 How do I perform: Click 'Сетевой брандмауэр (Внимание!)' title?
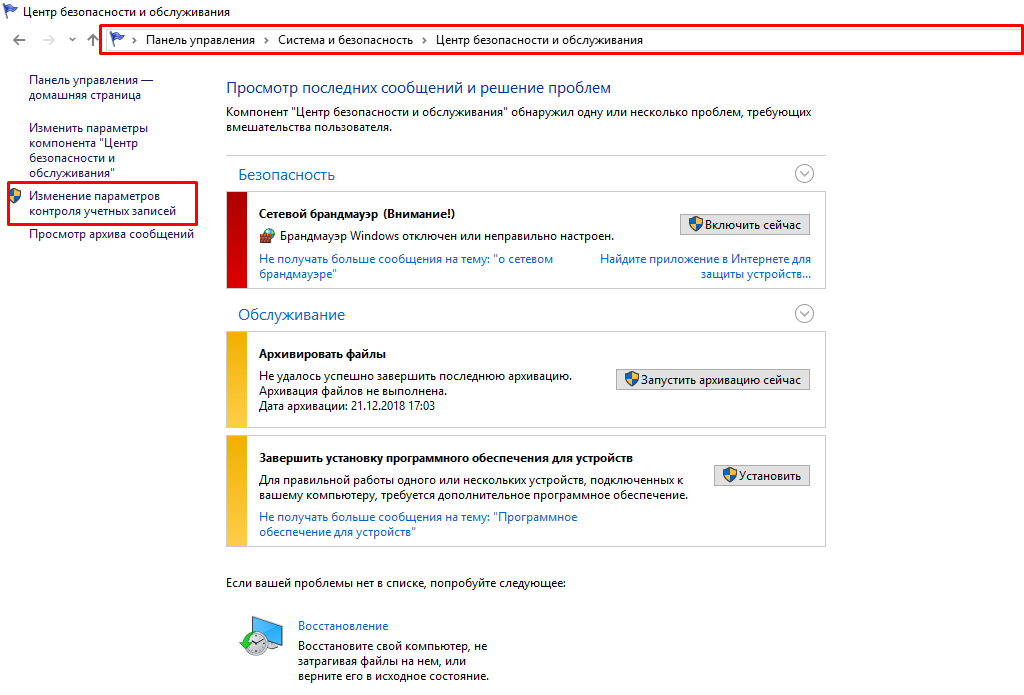357,214
